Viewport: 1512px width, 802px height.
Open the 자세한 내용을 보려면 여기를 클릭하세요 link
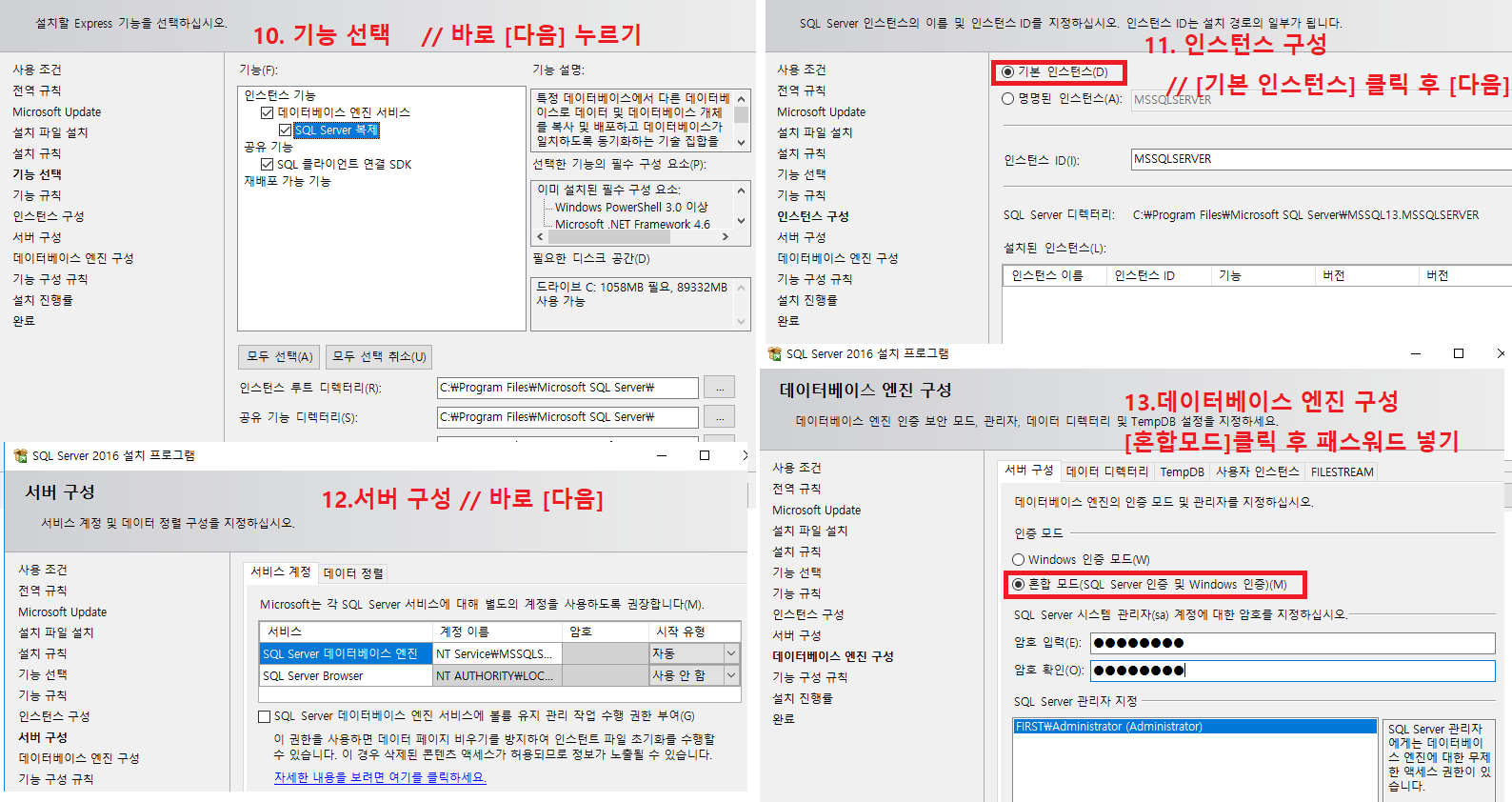380,777
